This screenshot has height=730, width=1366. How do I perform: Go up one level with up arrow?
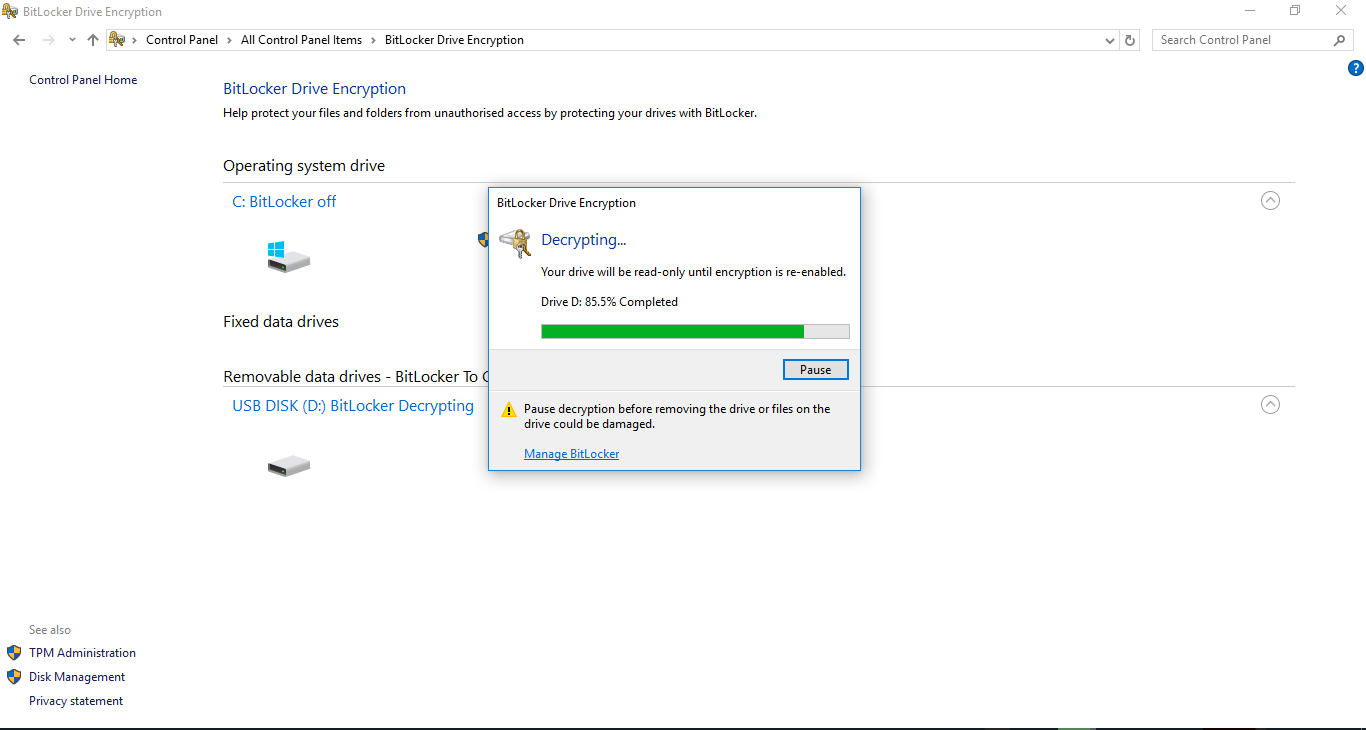coord(93,40)
